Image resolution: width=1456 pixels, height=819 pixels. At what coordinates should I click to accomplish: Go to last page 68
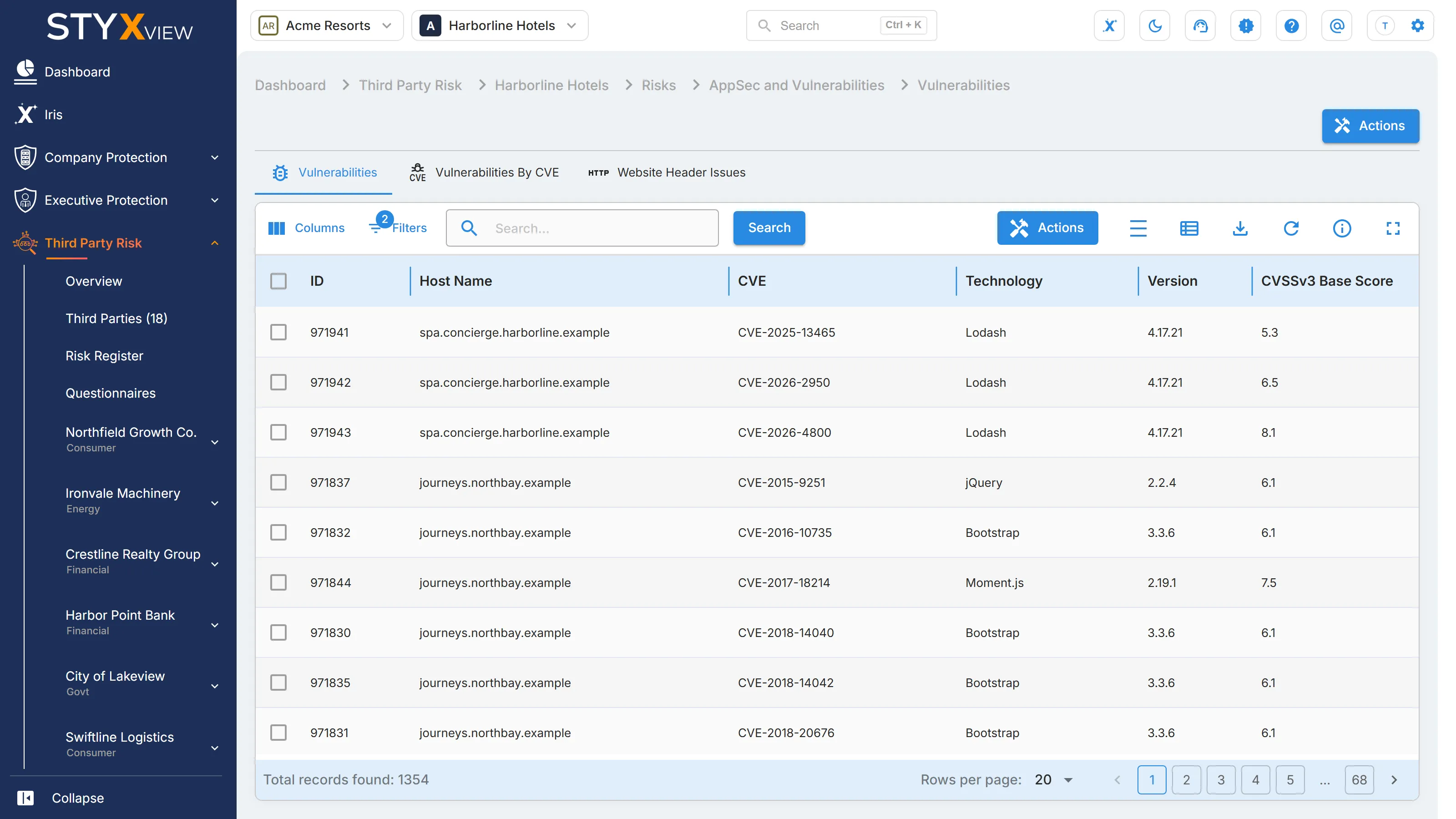point(1359,780)
